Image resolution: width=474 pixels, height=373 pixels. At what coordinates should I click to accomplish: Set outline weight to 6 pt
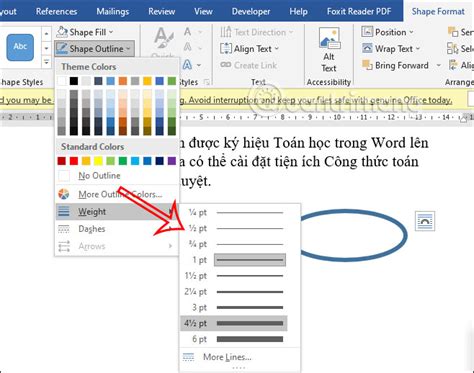234,339
